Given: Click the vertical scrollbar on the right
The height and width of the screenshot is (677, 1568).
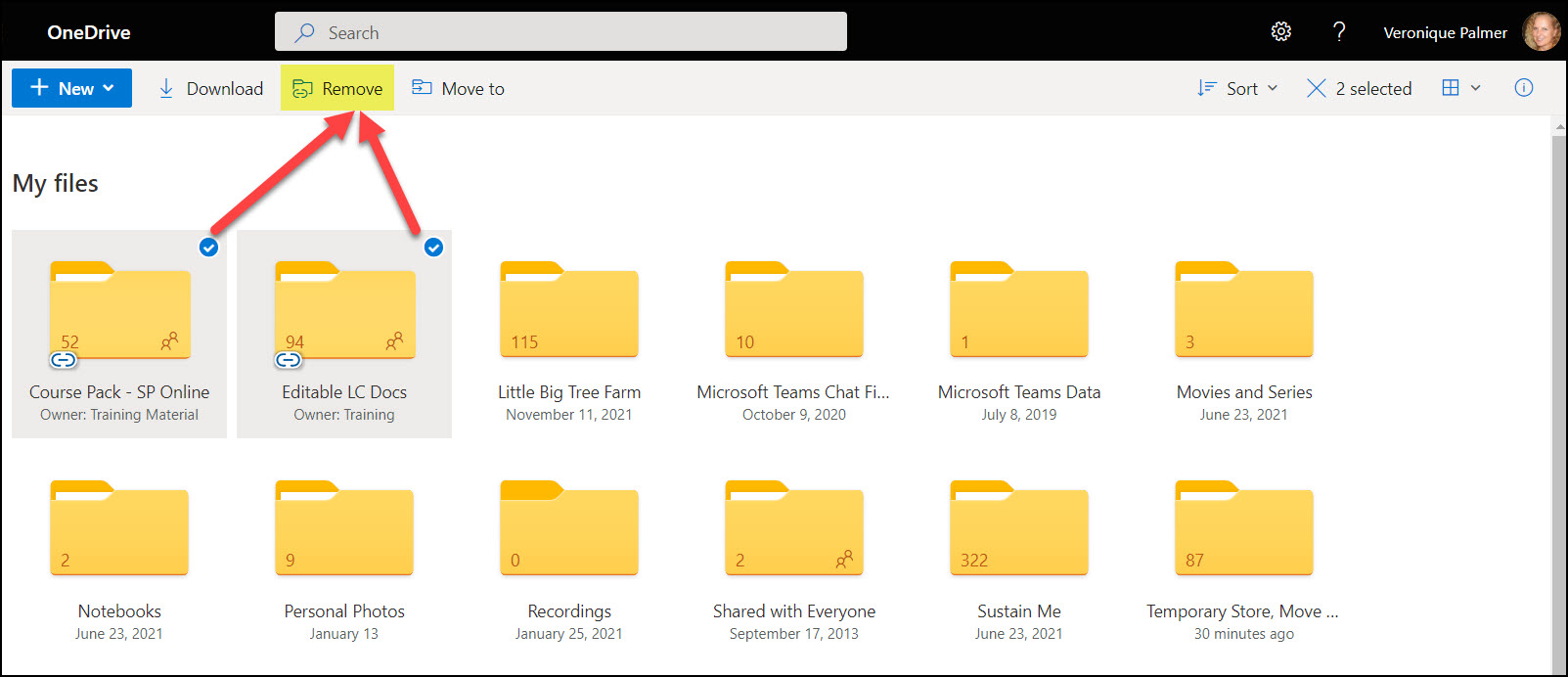Looking at the screenshot, I should coord(1559,391).
